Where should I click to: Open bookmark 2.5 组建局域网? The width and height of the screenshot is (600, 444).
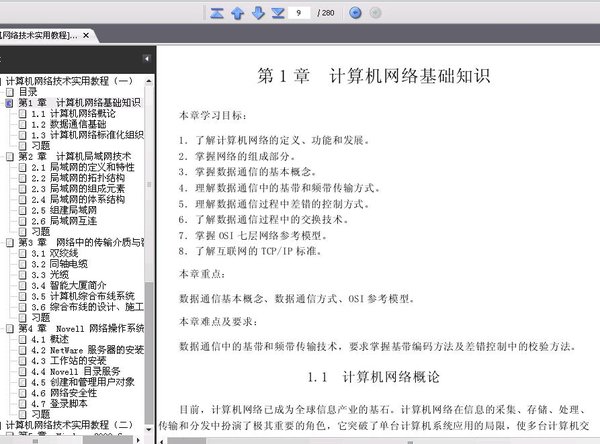[x=64, y=210]
